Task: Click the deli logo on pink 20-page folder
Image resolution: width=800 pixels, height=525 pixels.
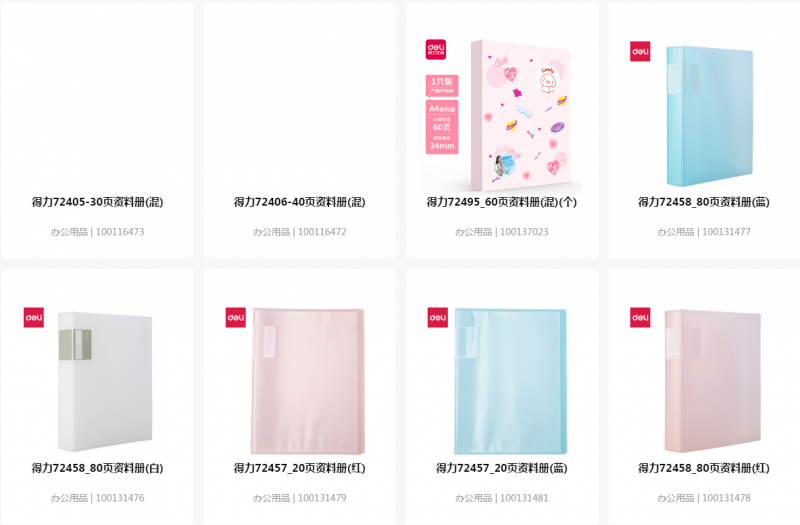Action: [236, 317]
